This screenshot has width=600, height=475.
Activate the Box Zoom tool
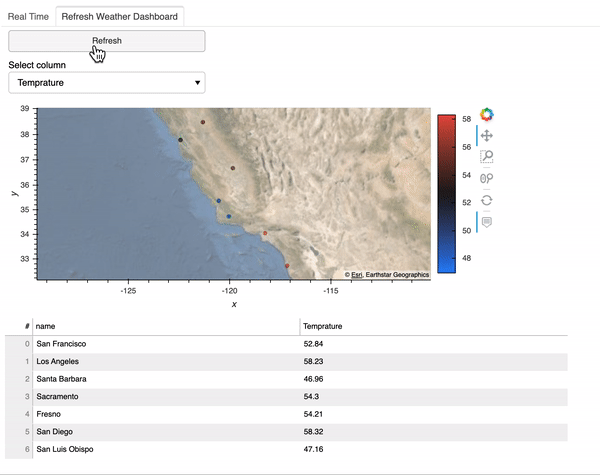pyautogui.click(x=487, y=156)
